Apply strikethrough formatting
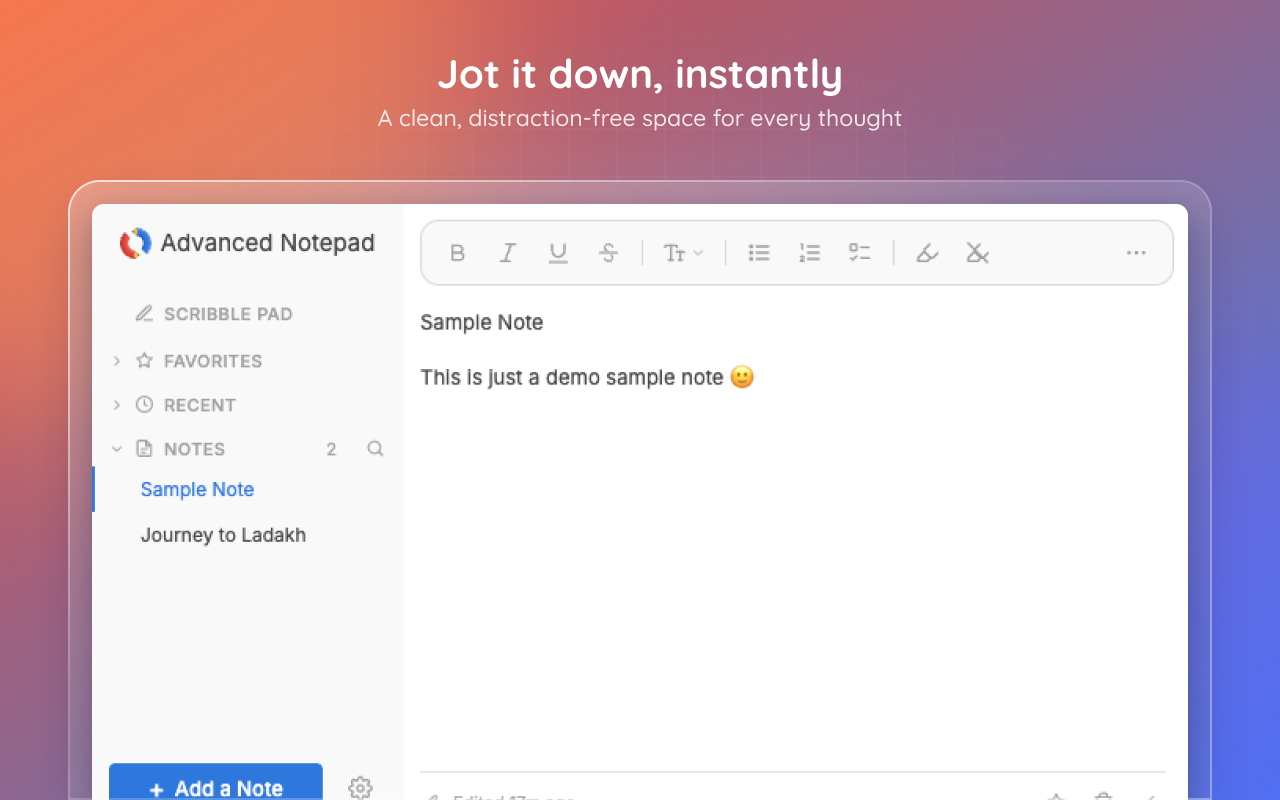Viewport: 1280px width, 800px height. 608,253
